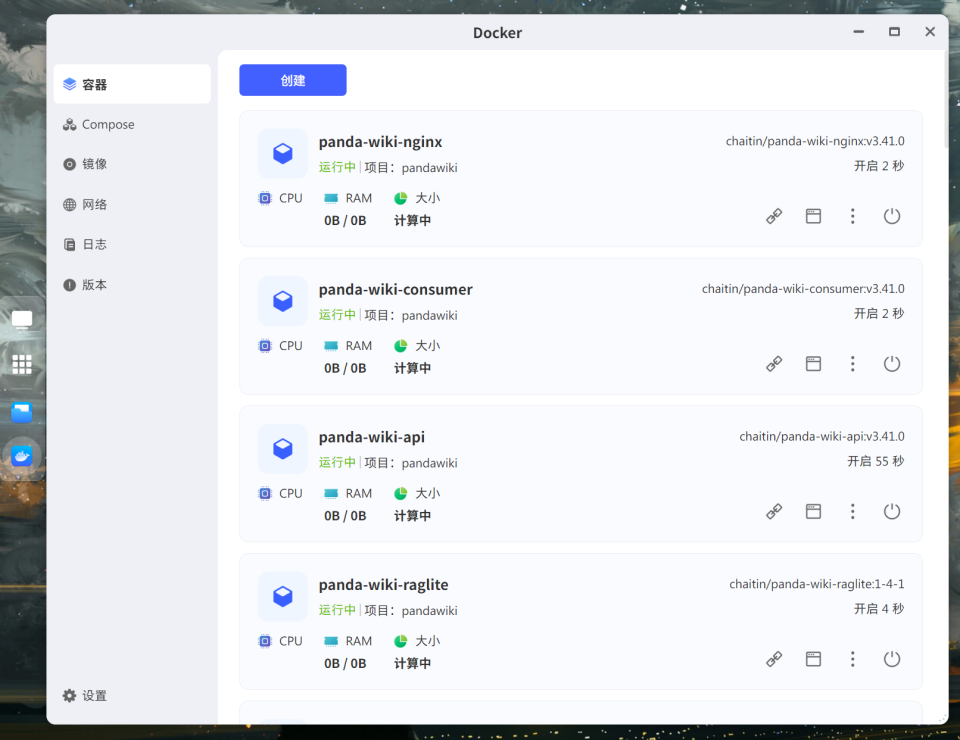Expand three-dot menu for panda-wiki-api
This screenshot has height=740, width=960.
pos(852,511)
